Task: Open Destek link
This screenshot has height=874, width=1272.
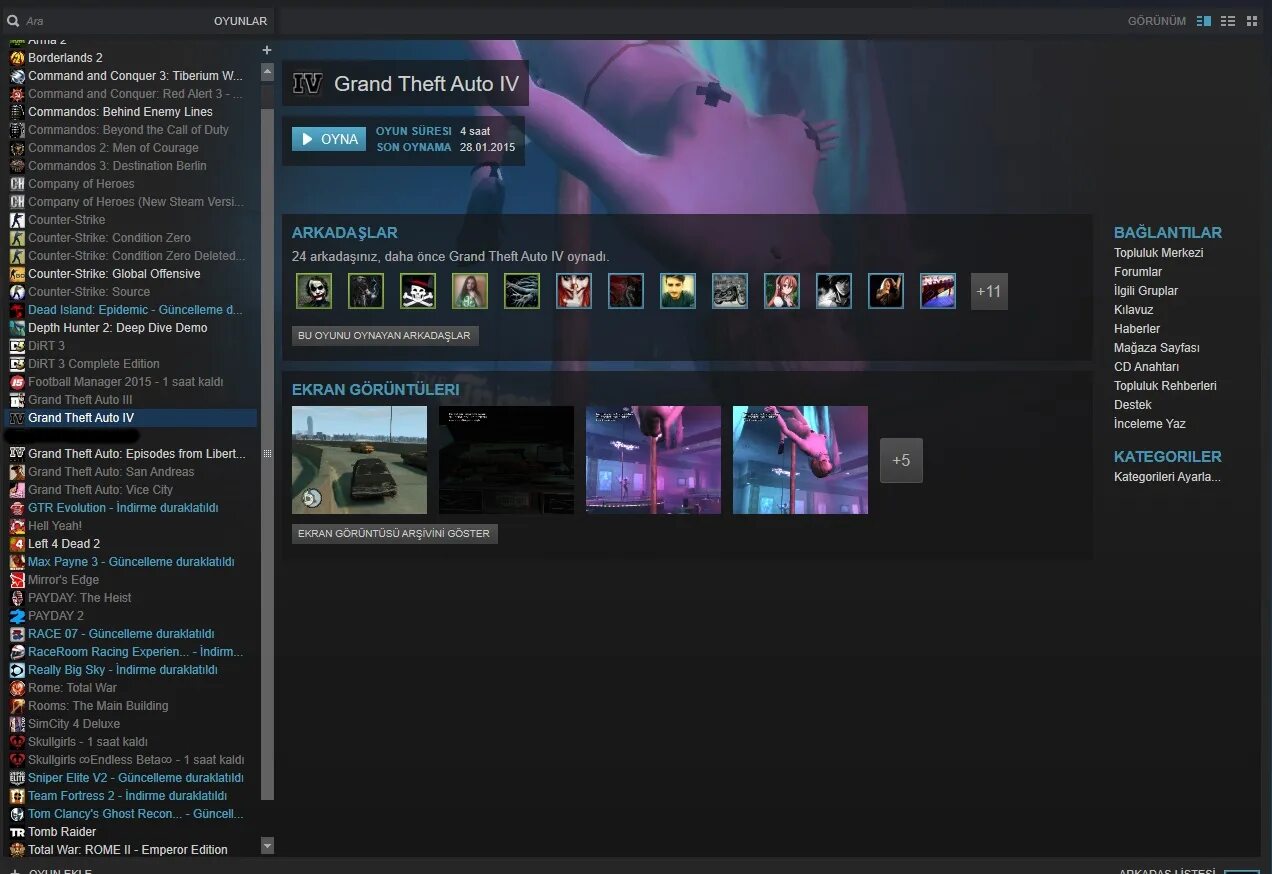Action: (x=1133, y=405)
